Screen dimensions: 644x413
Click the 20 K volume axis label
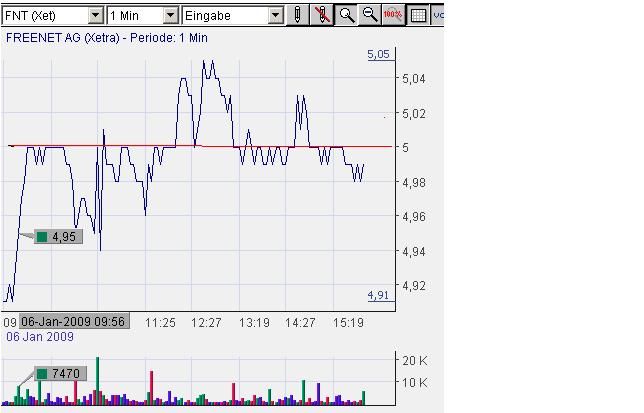click(415, 360)
